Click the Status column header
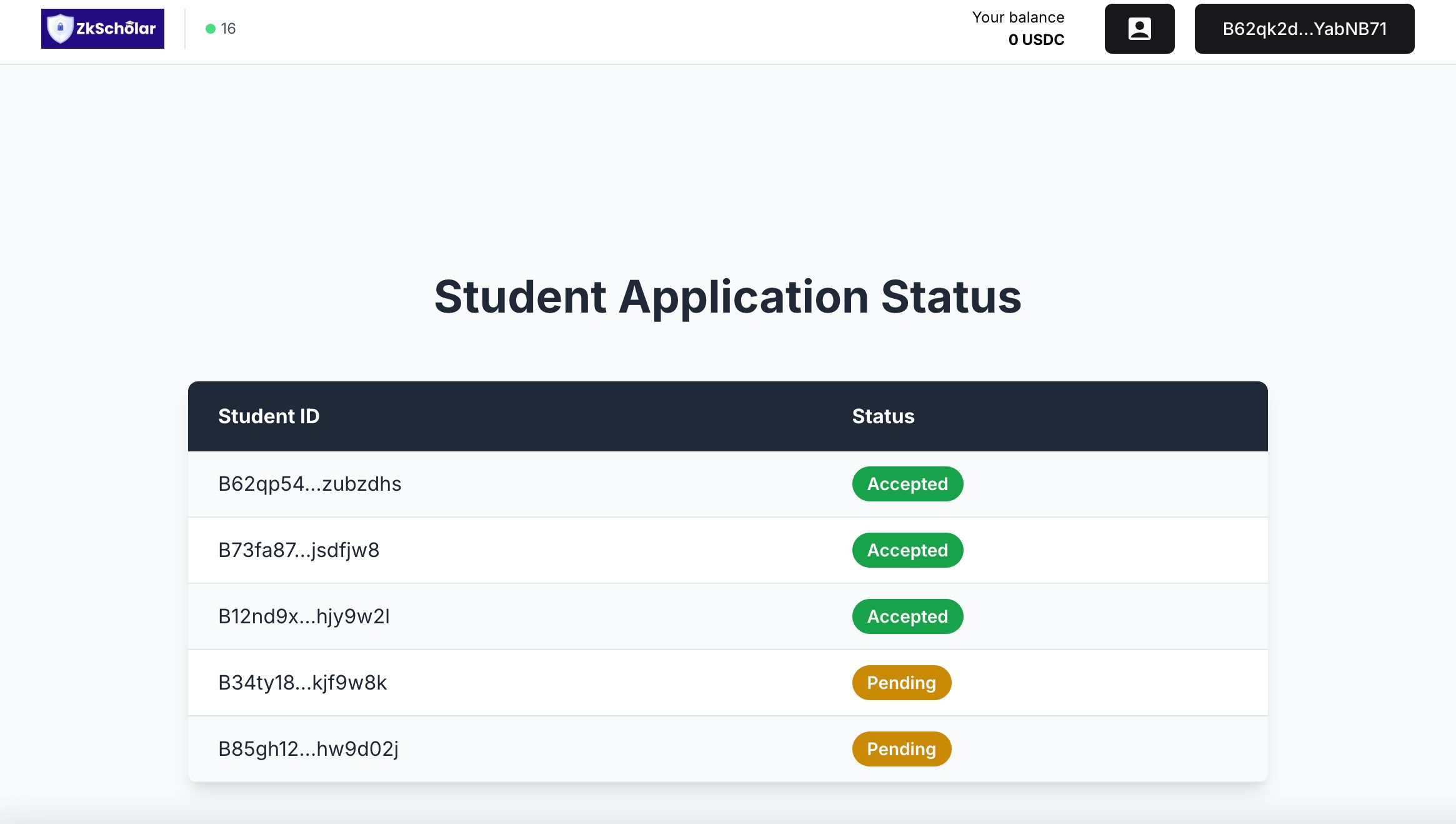The height and width of the screenshot is (824, 1456). pyautogui.click(x=883, y=416)
